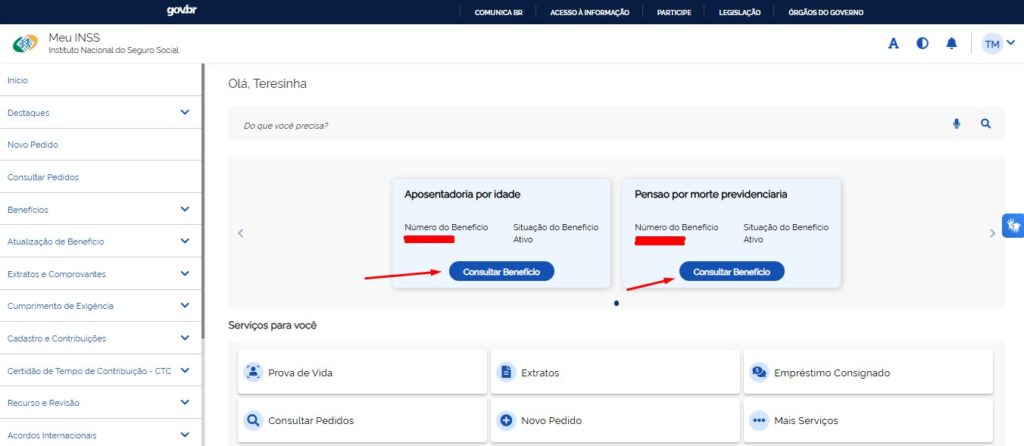Viewport: 1024px width, 446px height.
Task: Activate voice search microphone icon
Action: click(957, 123)
